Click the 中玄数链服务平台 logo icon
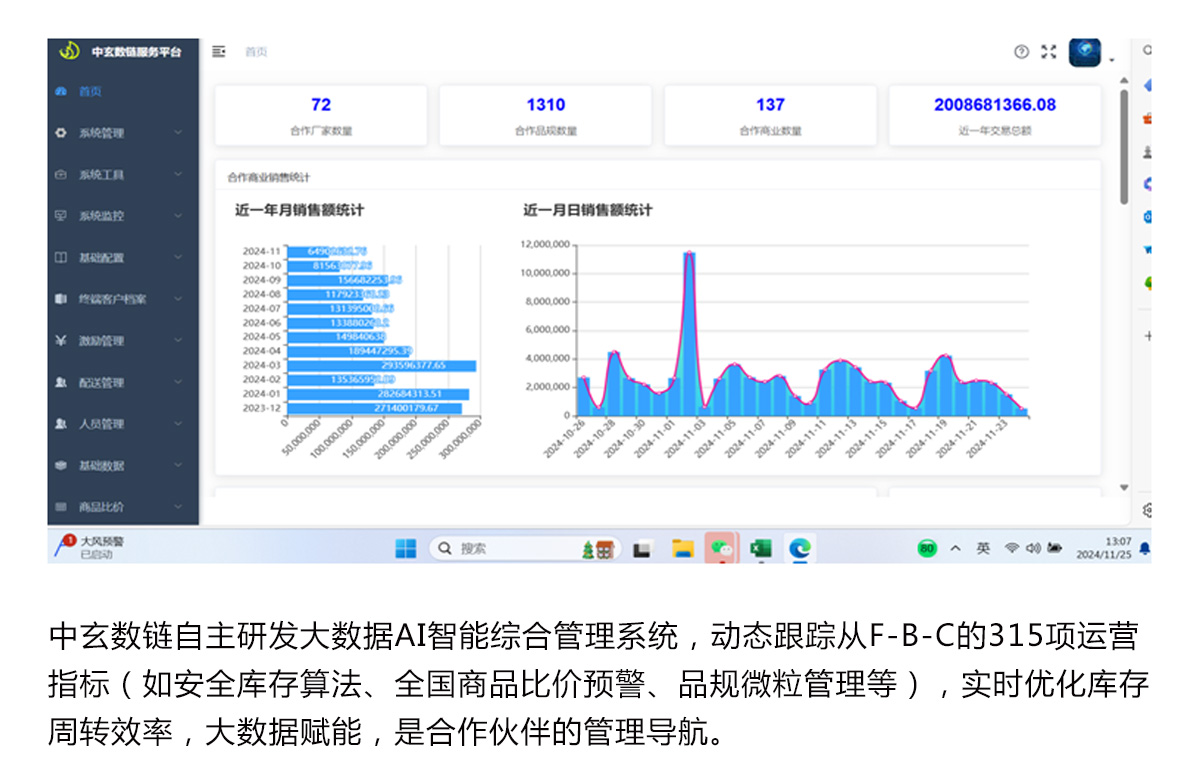 coord(69,51)
